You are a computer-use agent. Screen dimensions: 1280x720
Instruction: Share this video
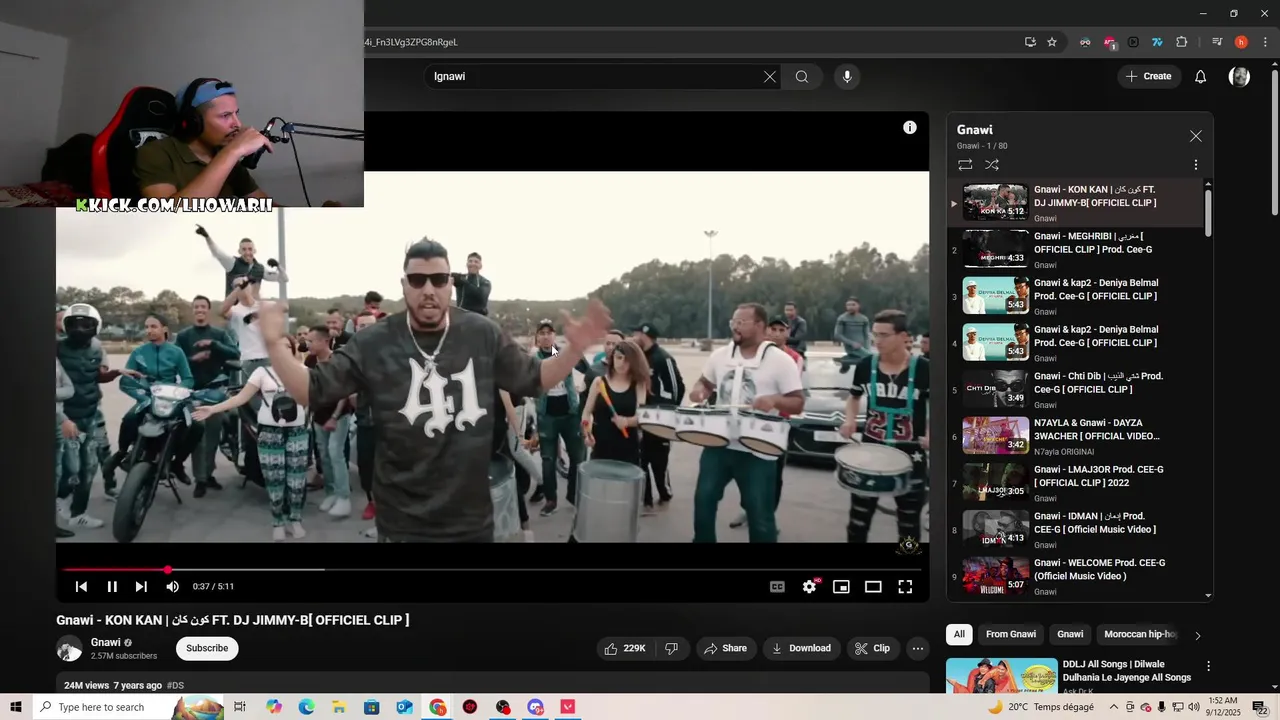coord(726,648)
